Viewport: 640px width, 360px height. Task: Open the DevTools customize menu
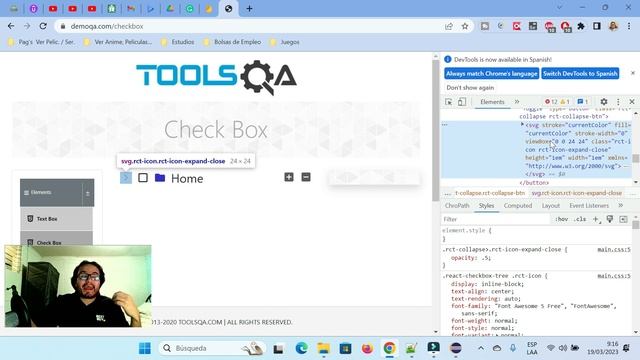[618, 102]
